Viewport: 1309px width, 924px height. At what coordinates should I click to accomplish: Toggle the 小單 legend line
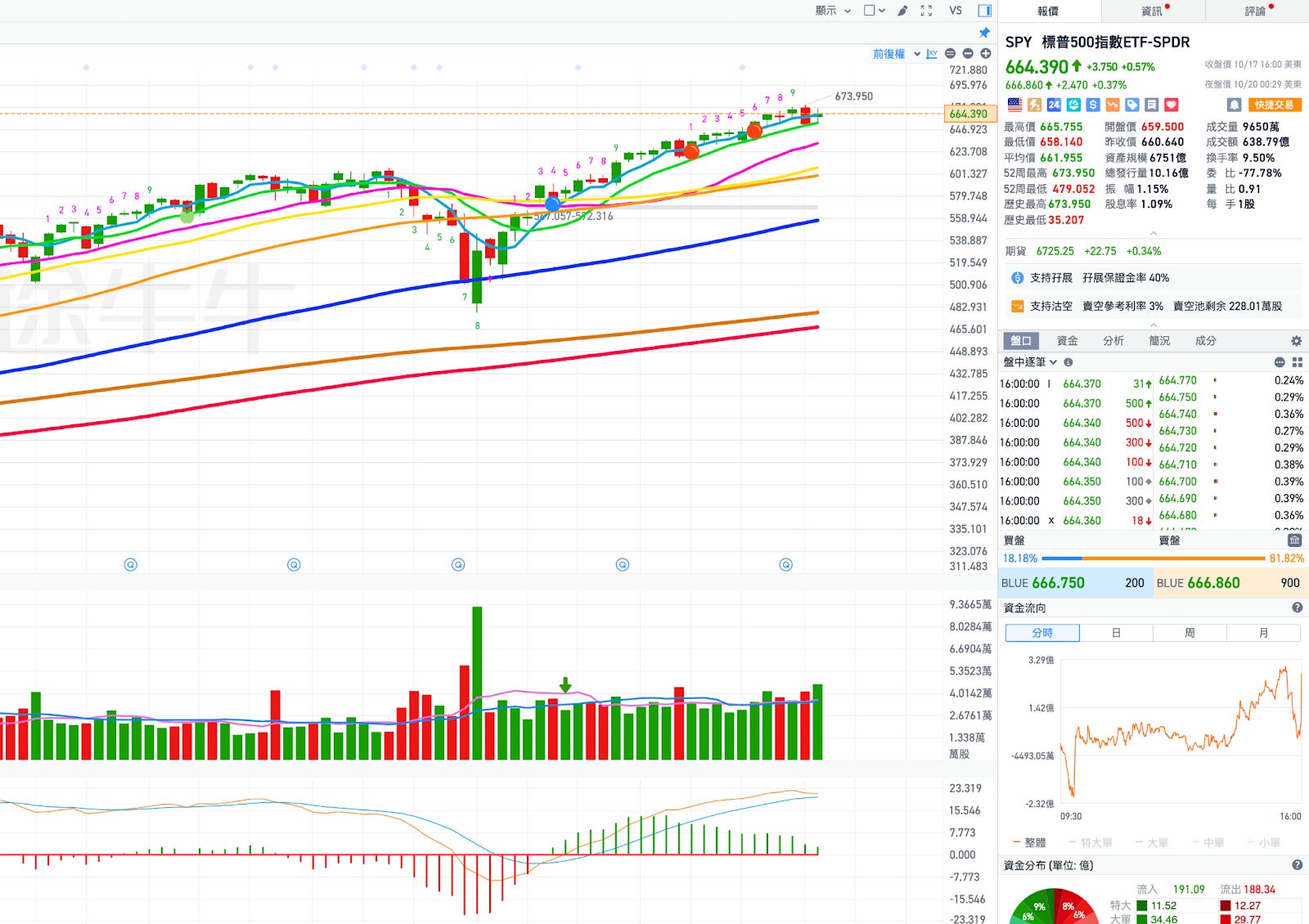pyautogui.click(x=1263, y=842)
